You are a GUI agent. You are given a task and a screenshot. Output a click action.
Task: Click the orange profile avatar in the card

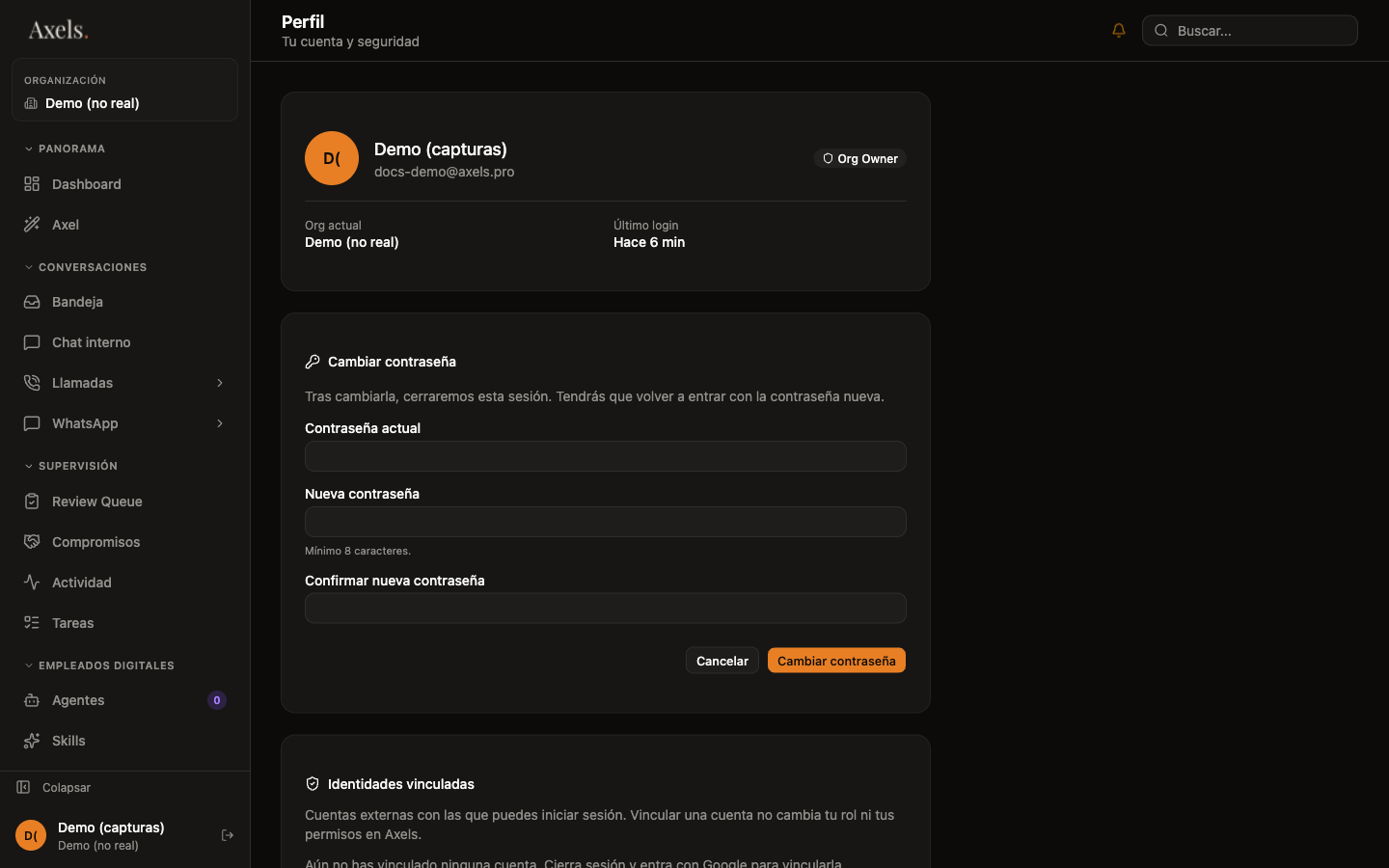[x=332, y=158]
